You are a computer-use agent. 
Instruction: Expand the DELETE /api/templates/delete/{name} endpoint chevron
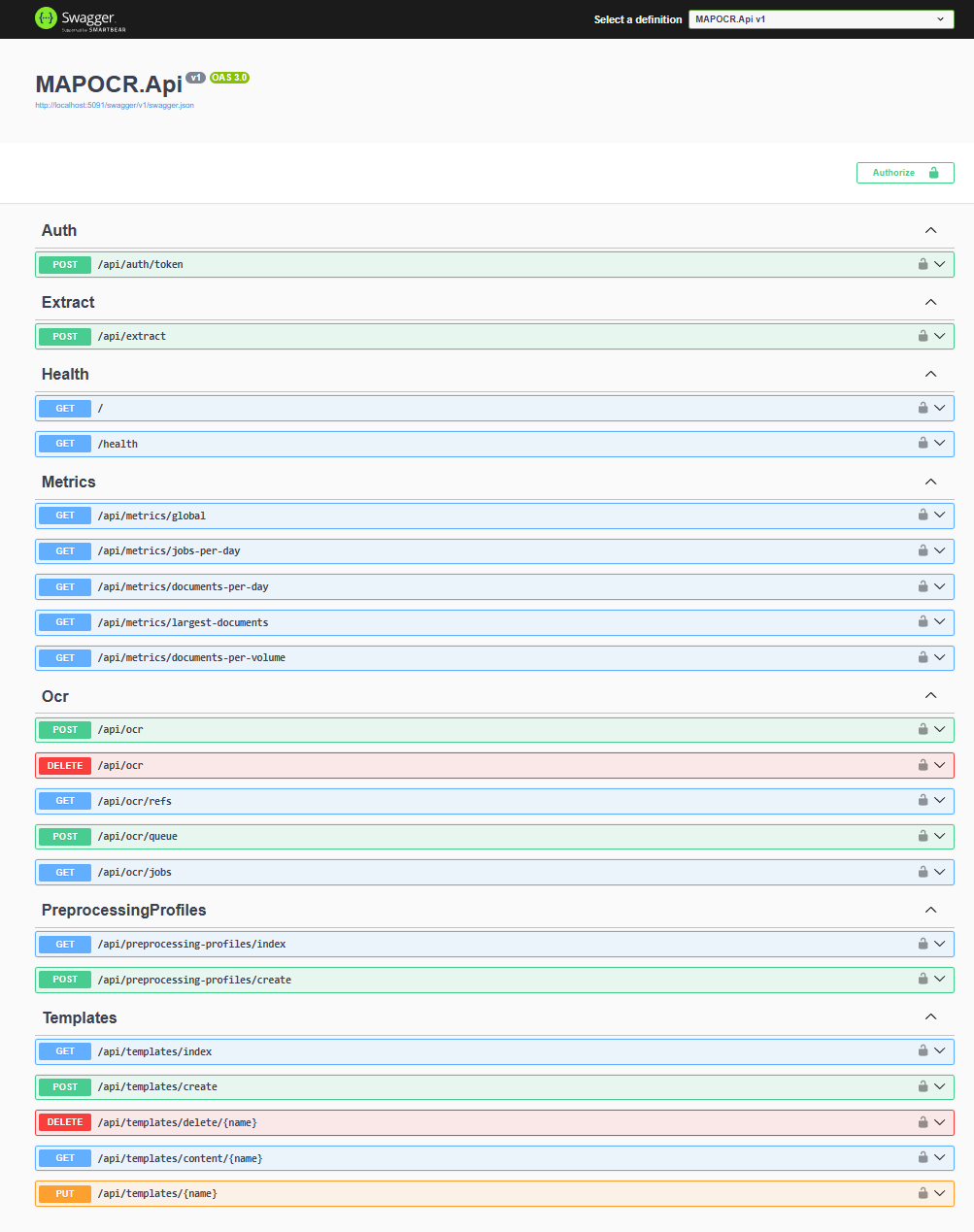tap(940, 1122)
